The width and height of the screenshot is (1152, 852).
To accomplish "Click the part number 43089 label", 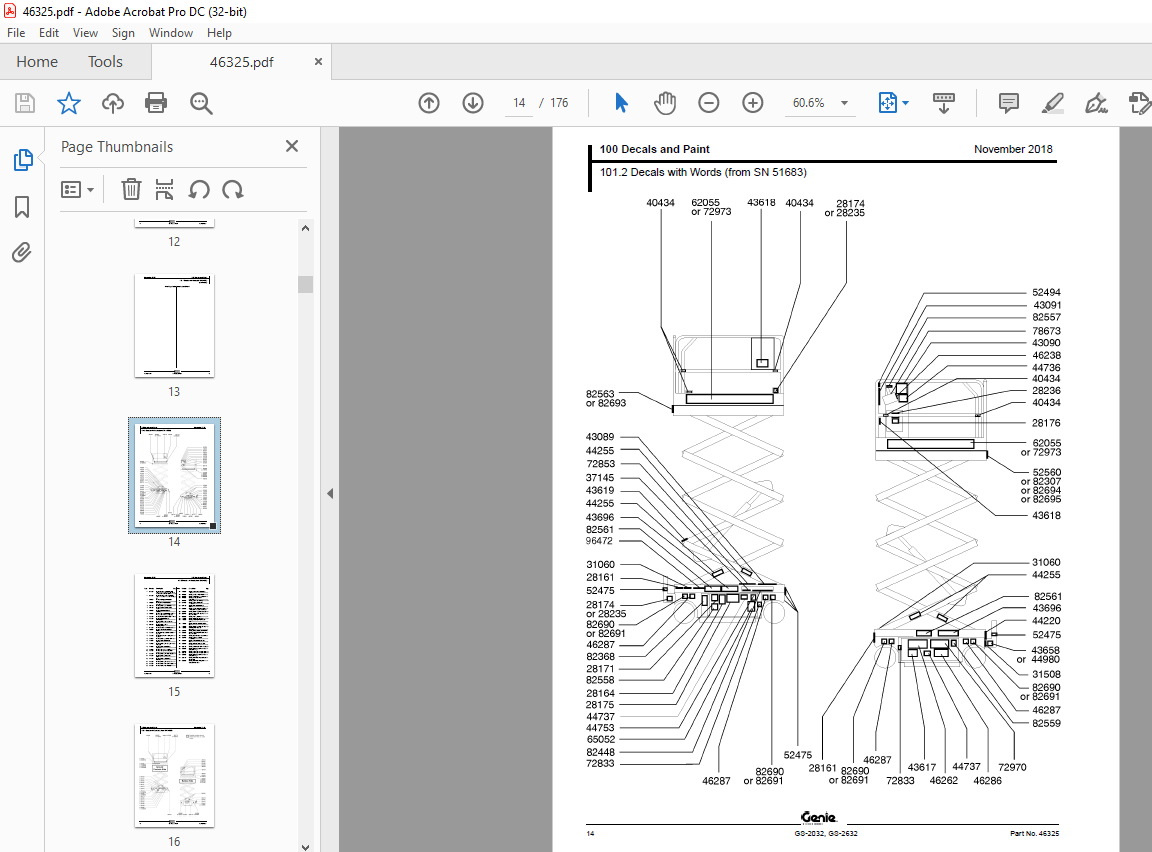I will click(x=600, y=437).
